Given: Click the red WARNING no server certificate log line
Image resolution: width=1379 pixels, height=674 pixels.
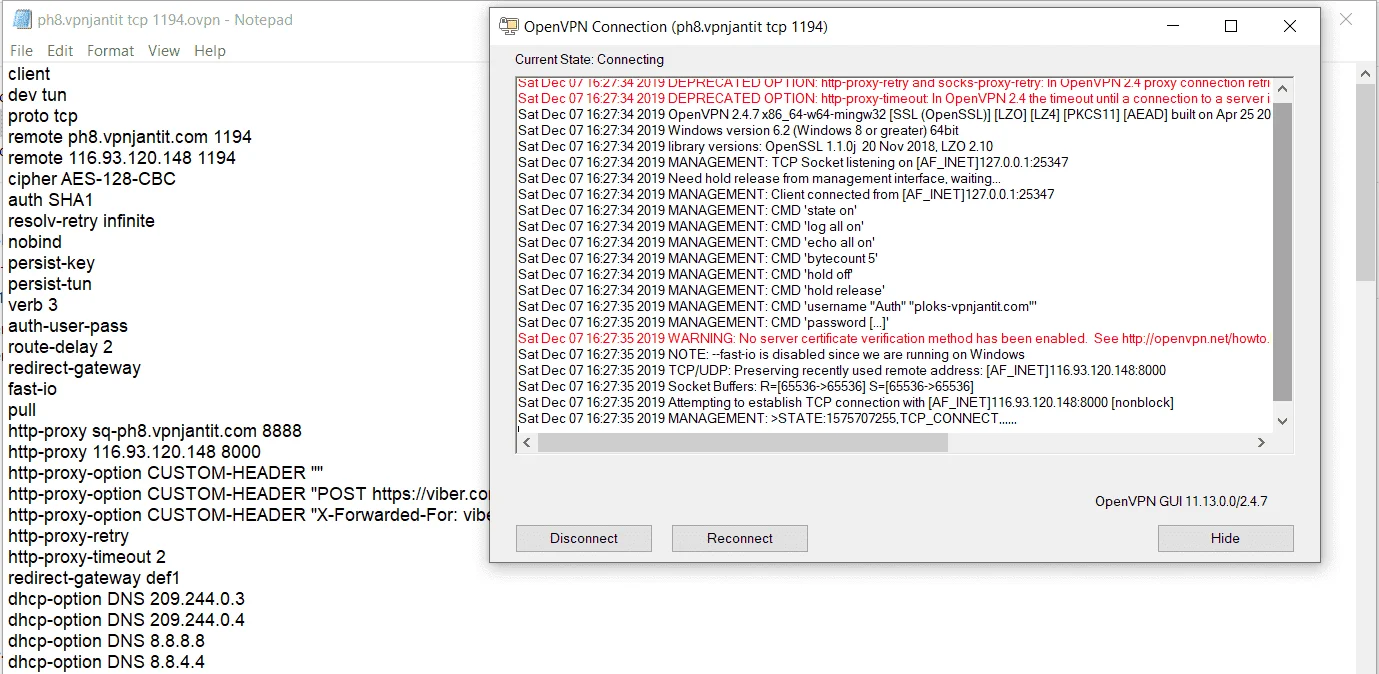Looking at the screenshot, I should (894, 339).
